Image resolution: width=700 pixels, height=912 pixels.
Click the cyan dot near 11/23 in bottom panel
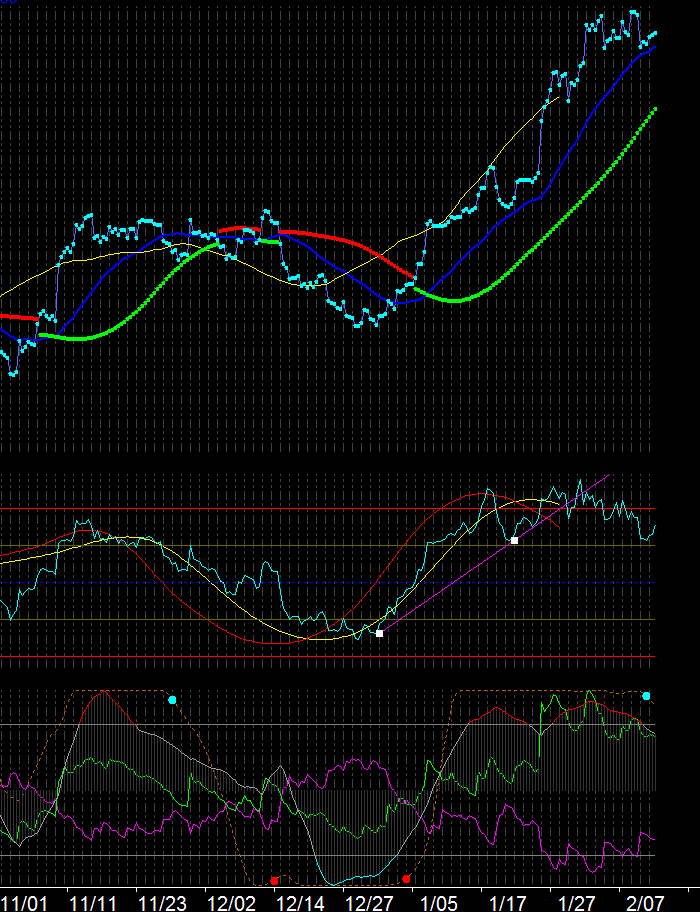[x=172, y=700]
